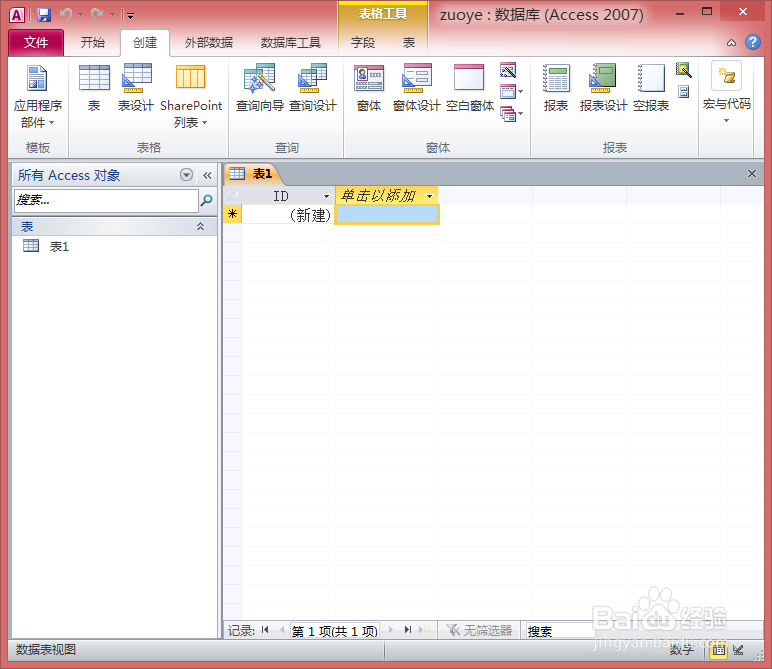Open the 应用程序部件 templates dropdown

click(x=37, y=96)
